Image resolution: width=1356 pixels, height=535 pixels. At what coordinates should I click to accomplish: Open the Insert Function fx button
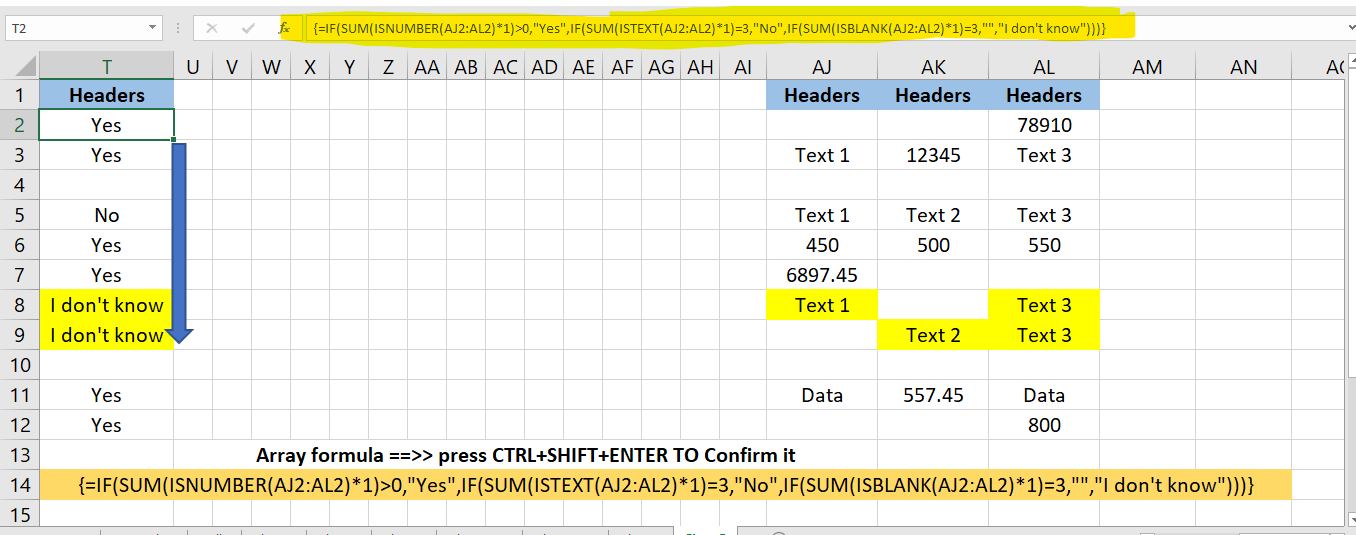(285, 28)
